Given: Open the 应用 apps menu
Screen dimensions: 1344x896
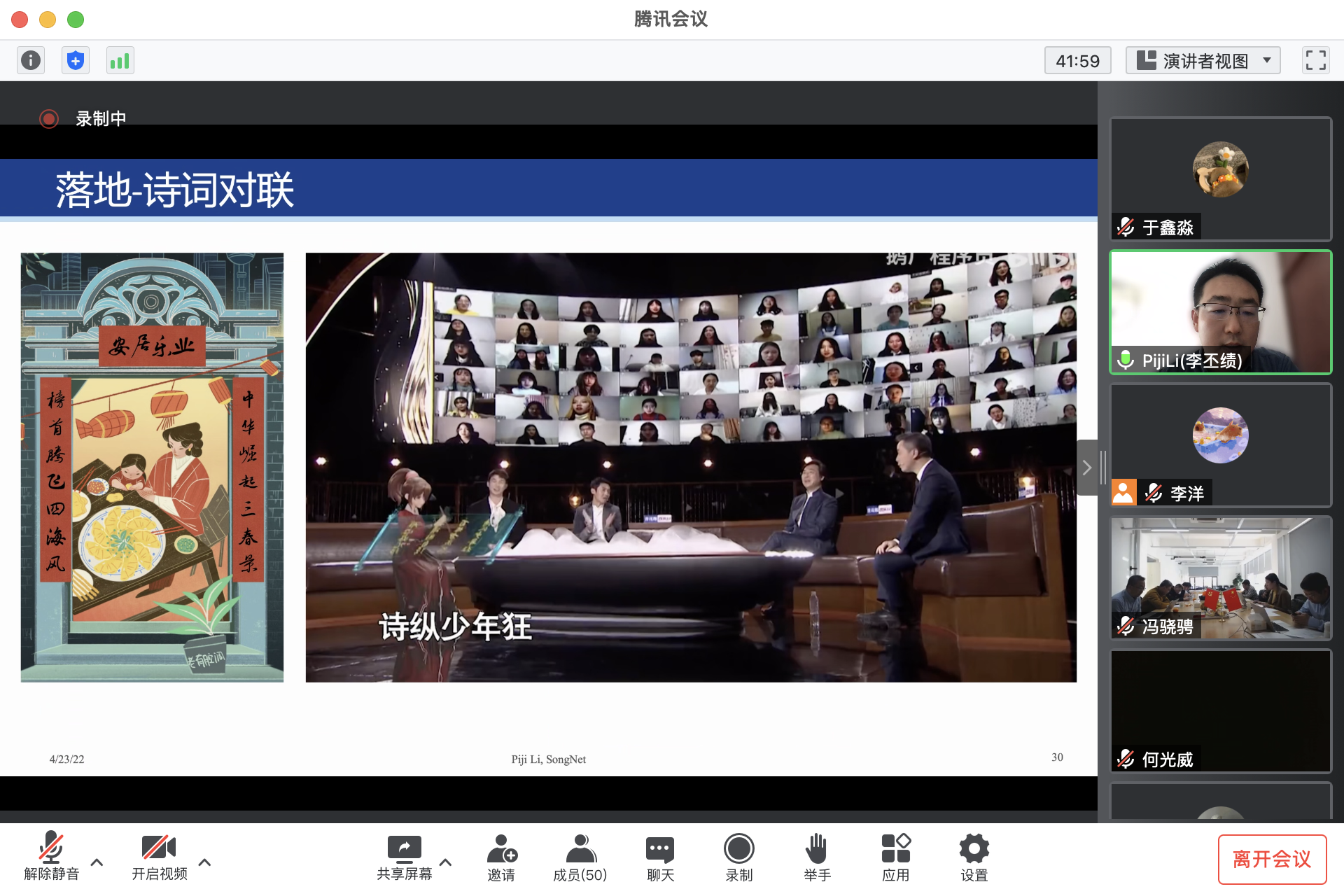Looking at the screenshot, I should 895,857.
